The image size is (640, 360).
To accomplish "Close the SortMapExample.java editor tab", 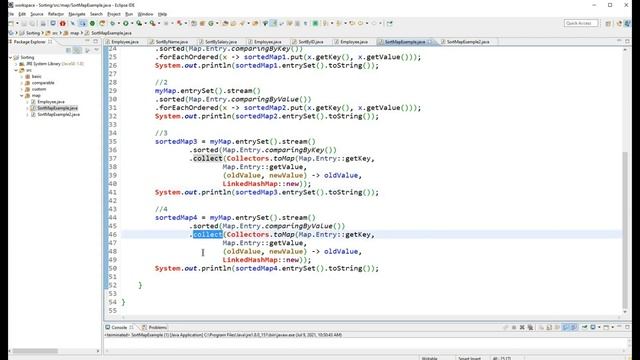I will (x=429, y=42).
